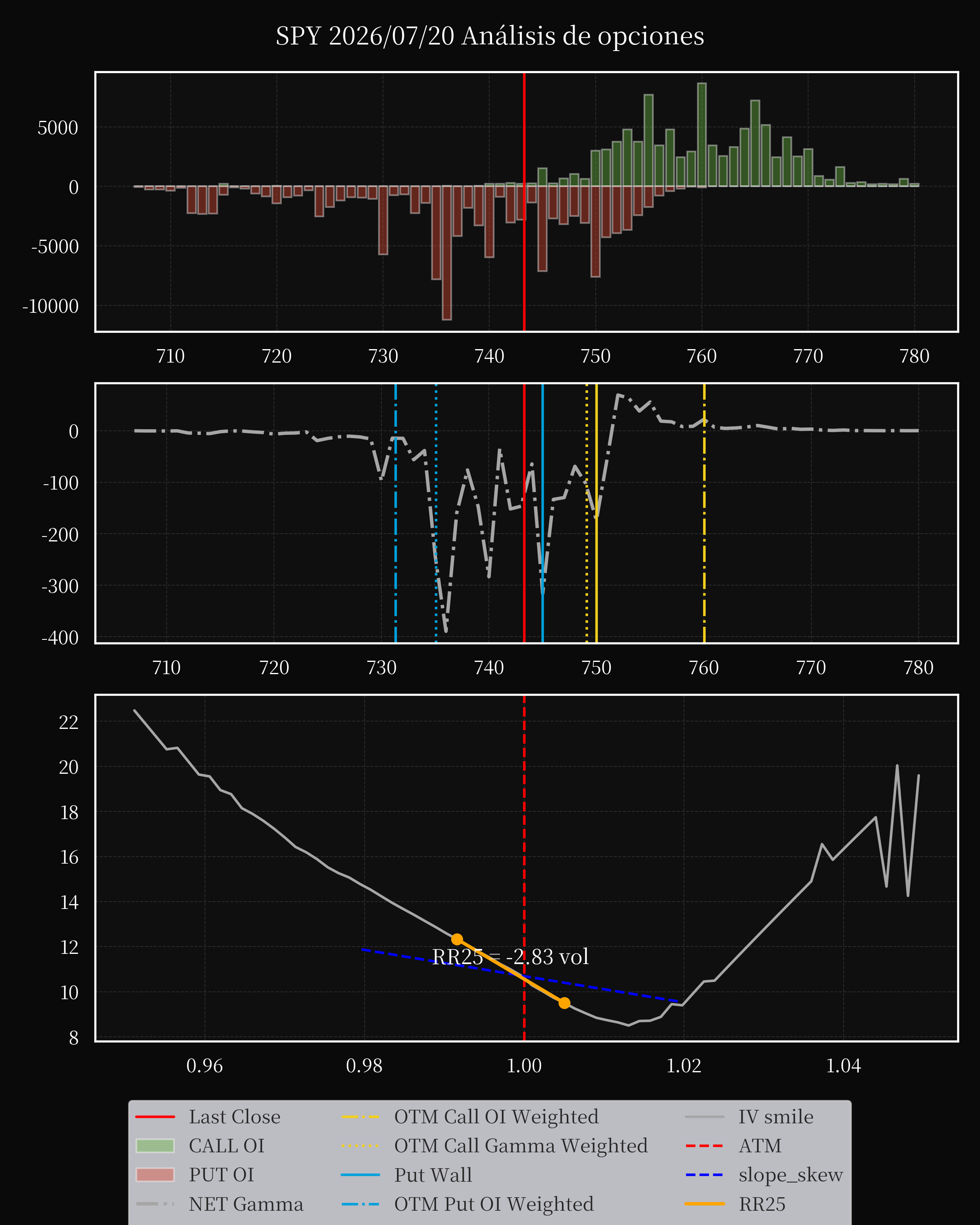This screenshot has height=1225, width=980.
Task: Click the dash-dot blue OTM Put OI line near 731
Action: coord(395,513)
